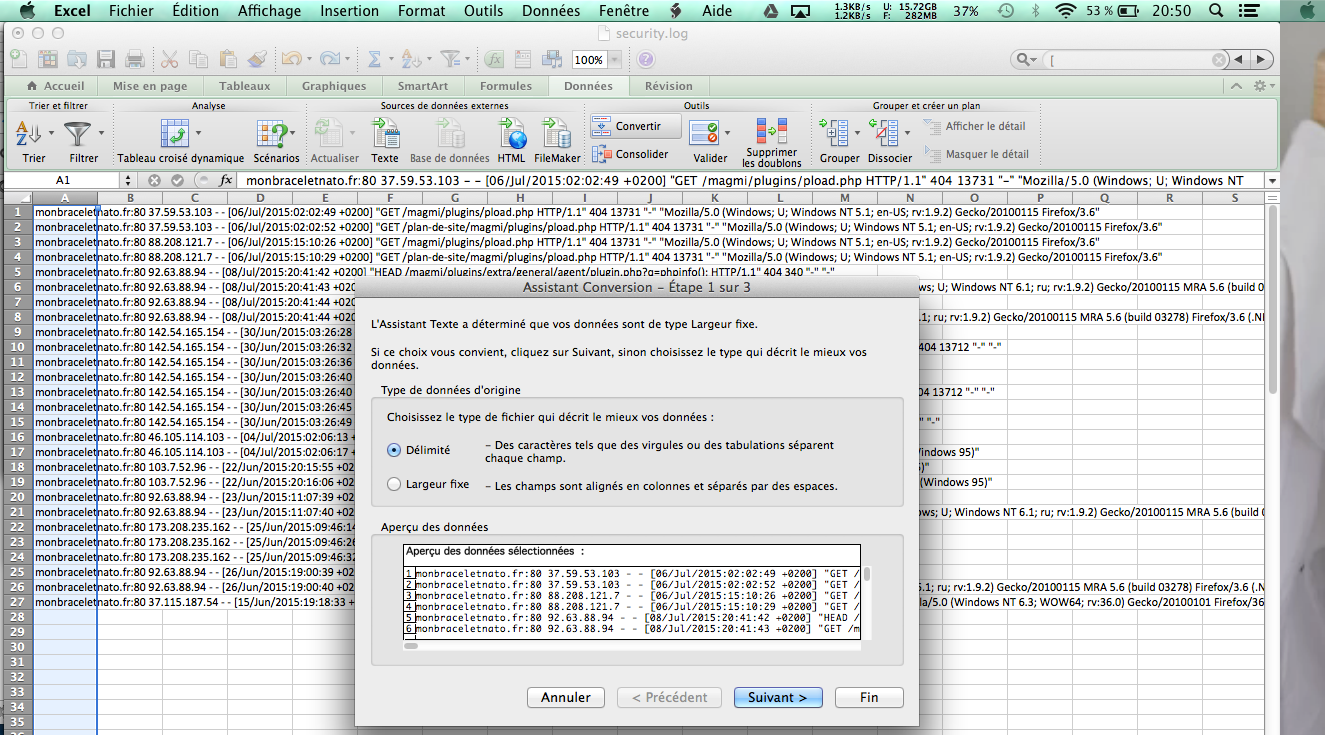Open the Wi-Fi status menu
This screenshot has height=735, width=1325.
(x=1066, y=11)
